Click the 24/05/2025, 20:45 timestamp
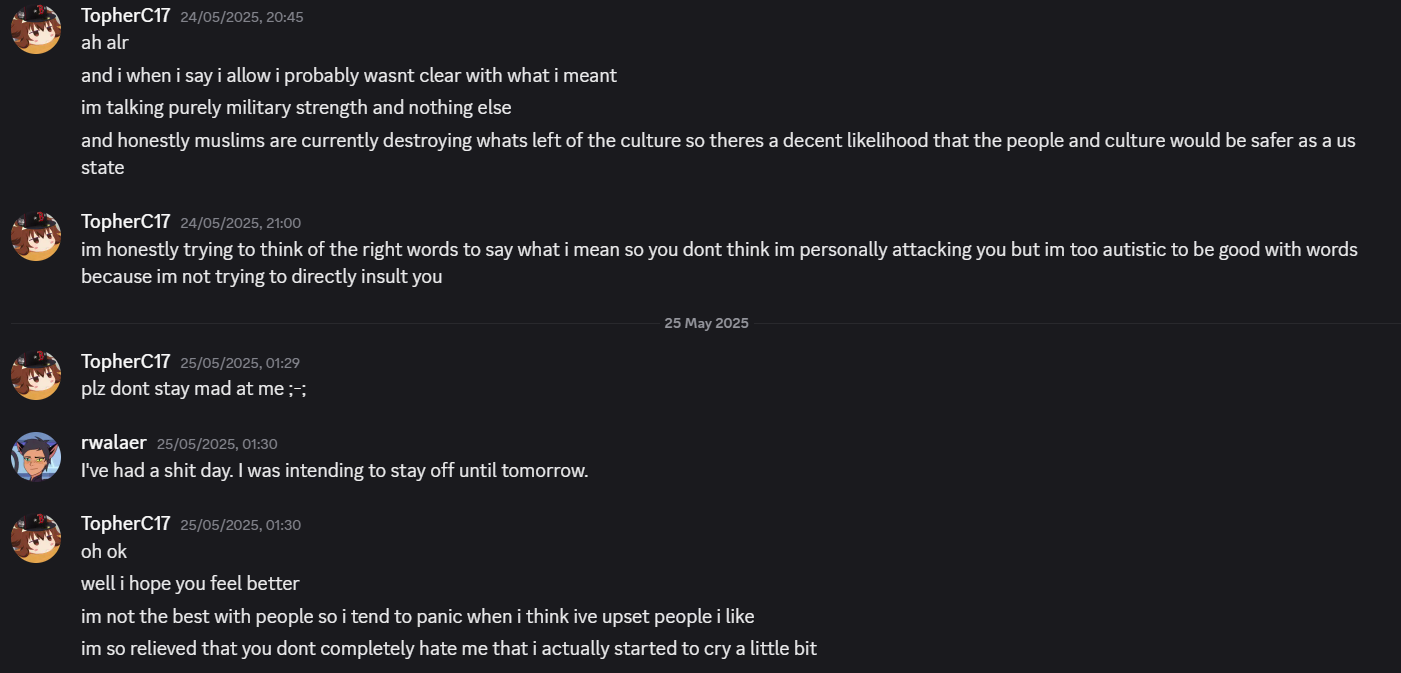Viewport: 1401px width, 673px height. click(241, 17)
